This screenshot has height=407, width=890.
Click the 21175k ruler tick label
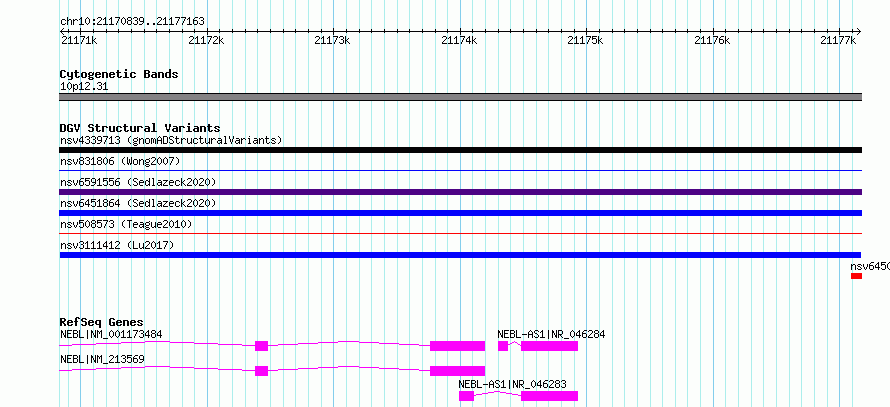coord(586,40)
